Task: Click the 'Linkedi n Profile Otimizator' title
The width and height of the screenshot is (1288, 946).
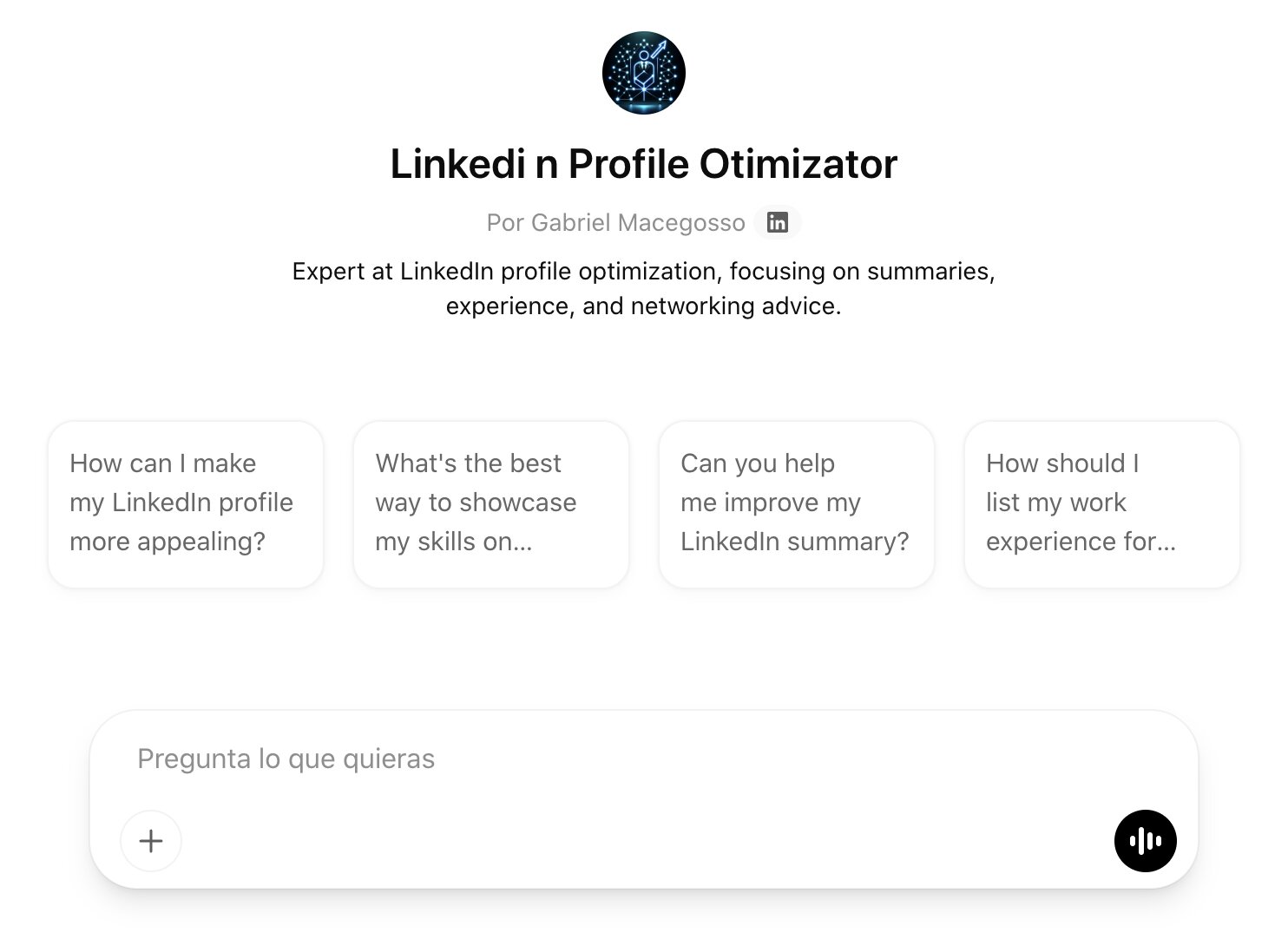Action: click(x=643, y=164)
